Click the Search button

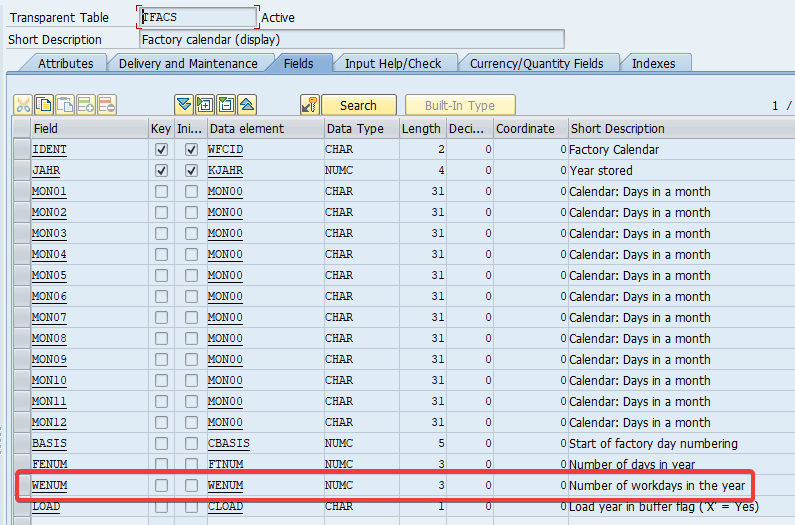[358, 105]
